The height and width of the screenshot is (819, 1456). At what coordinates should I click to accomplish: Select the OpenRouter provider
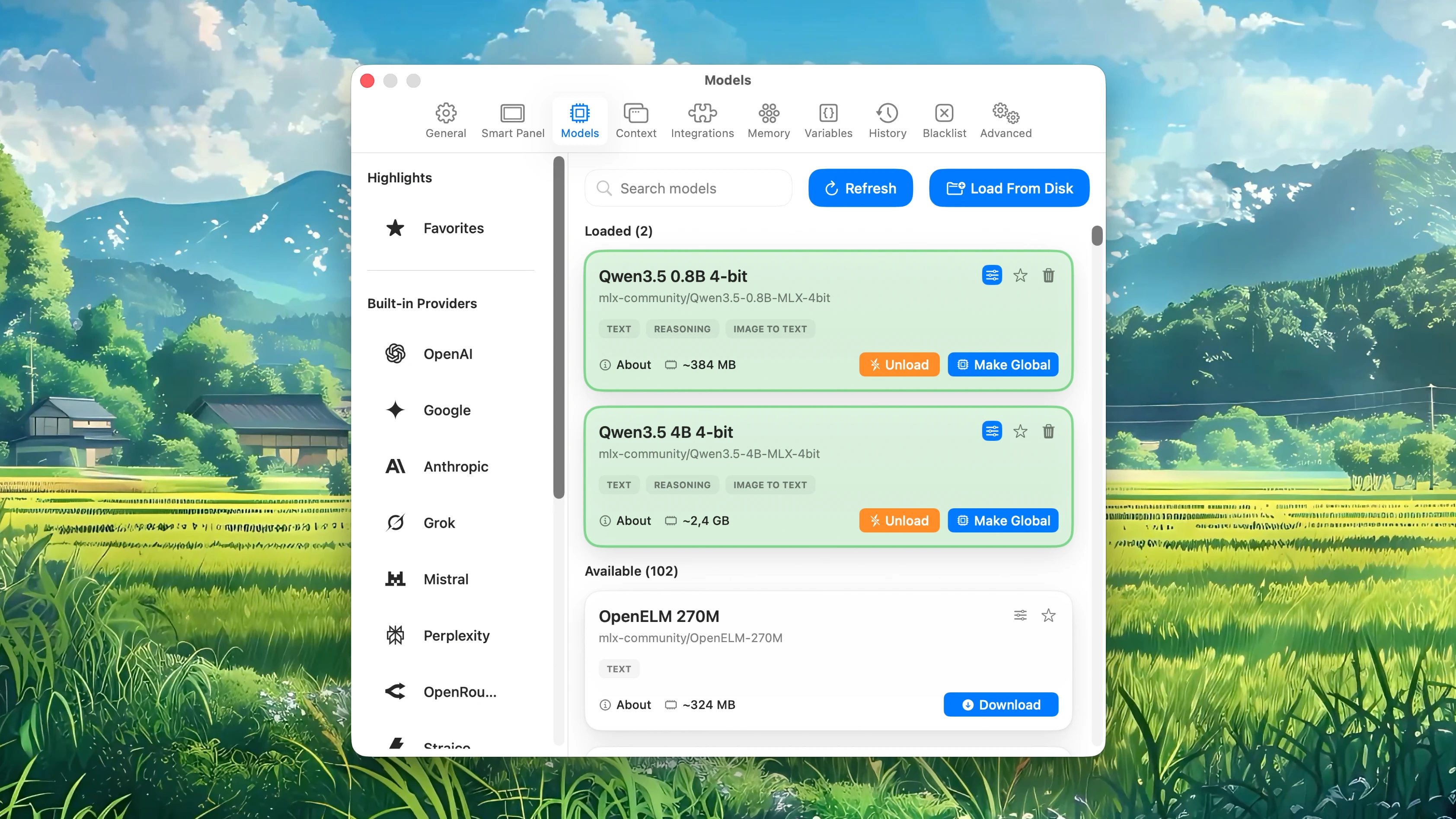[460, 691]
